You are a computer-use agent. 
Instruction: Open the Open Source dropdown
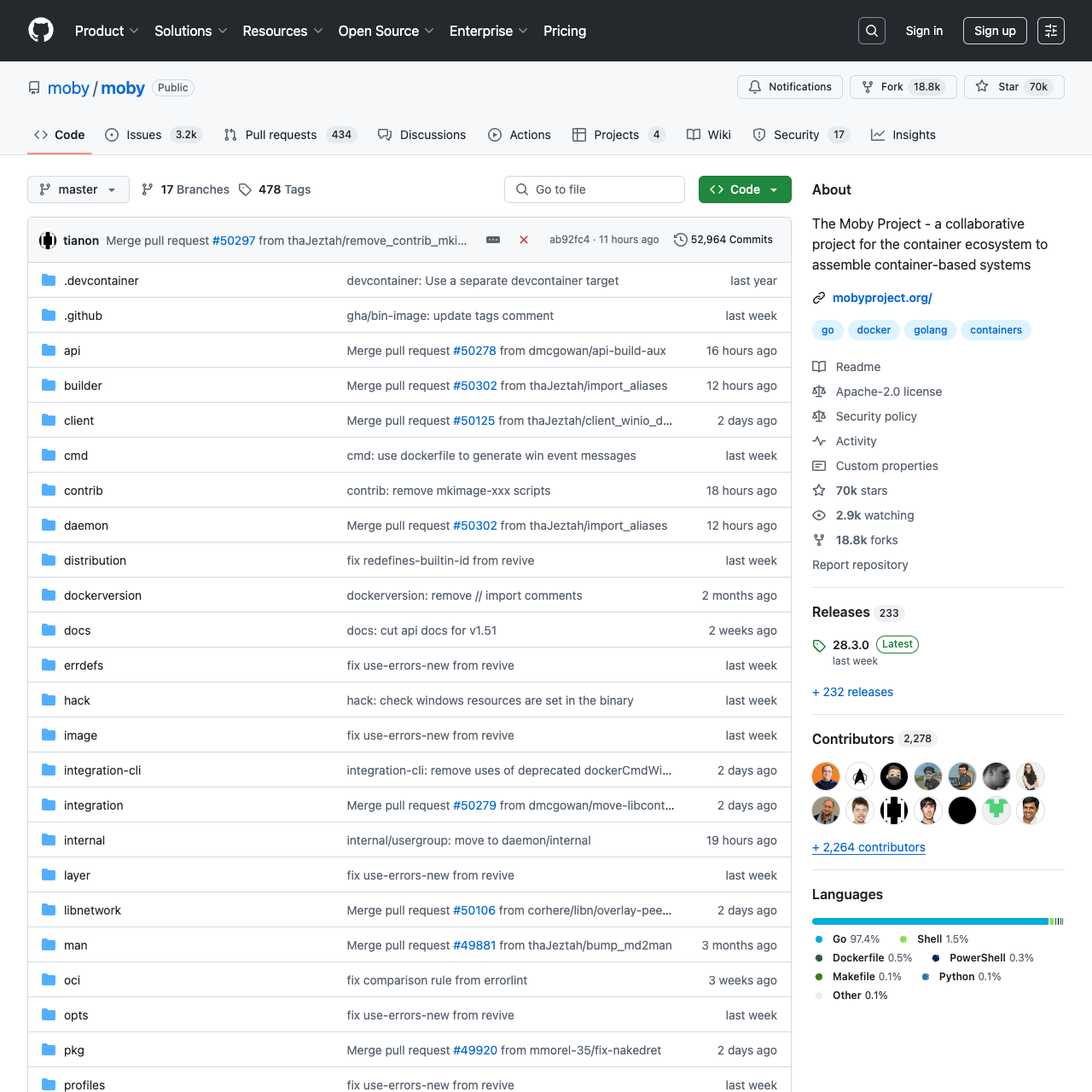[x=386, y=31]
